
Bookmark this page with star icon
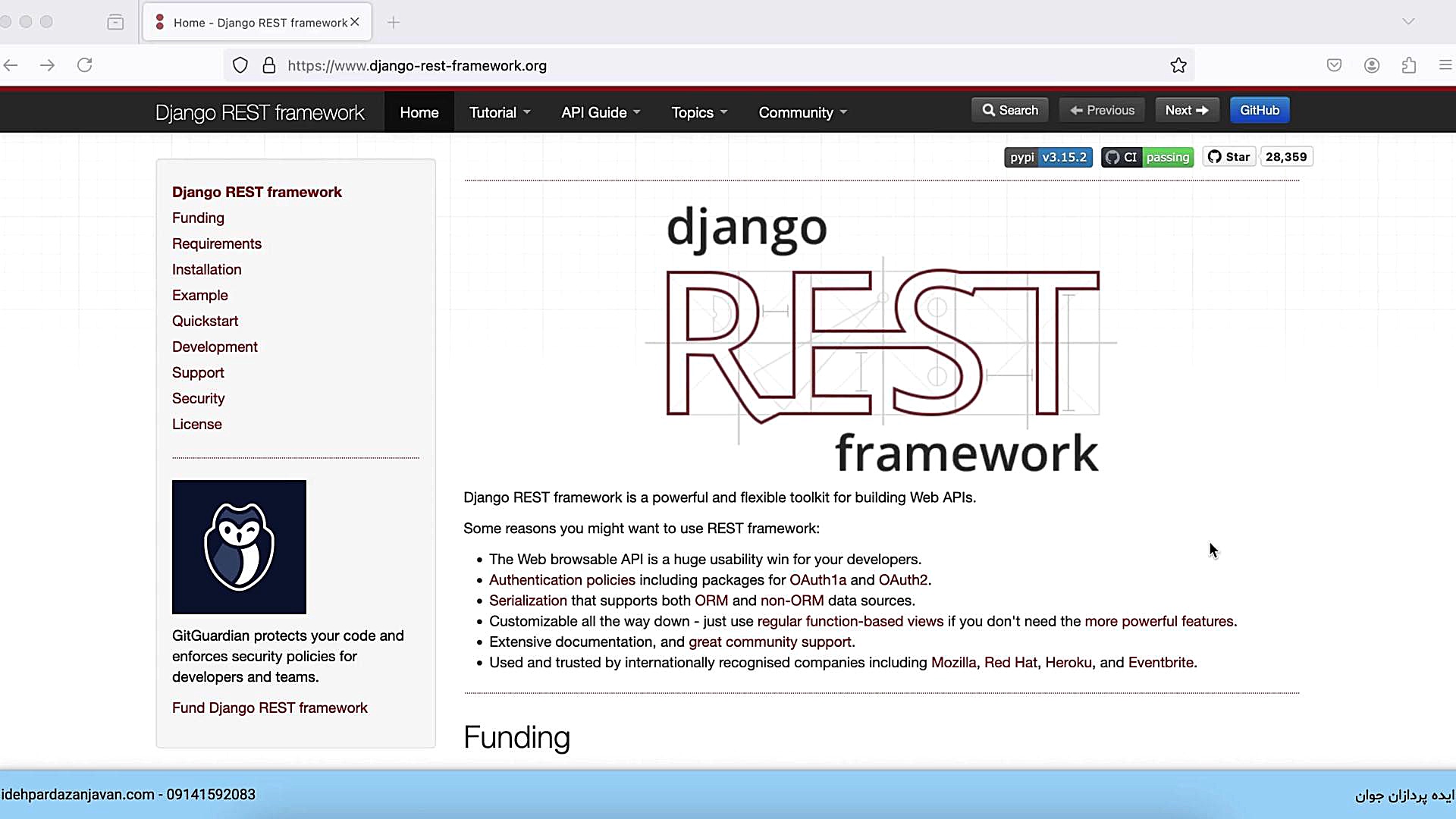click(1178, 65)
